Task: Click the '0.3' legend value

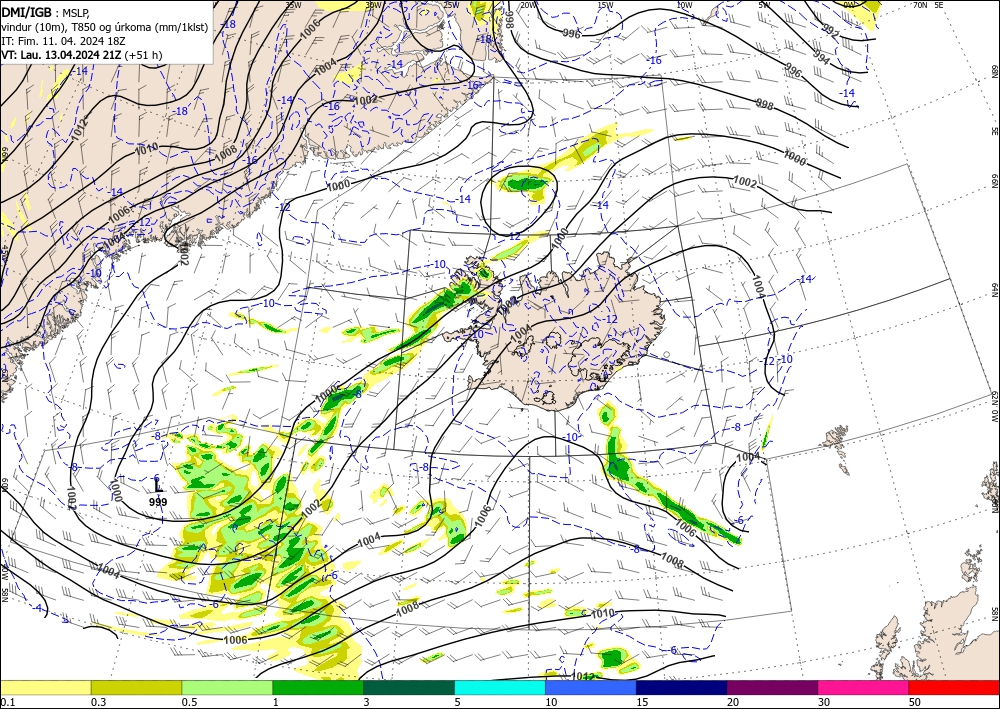Action: 98,702
